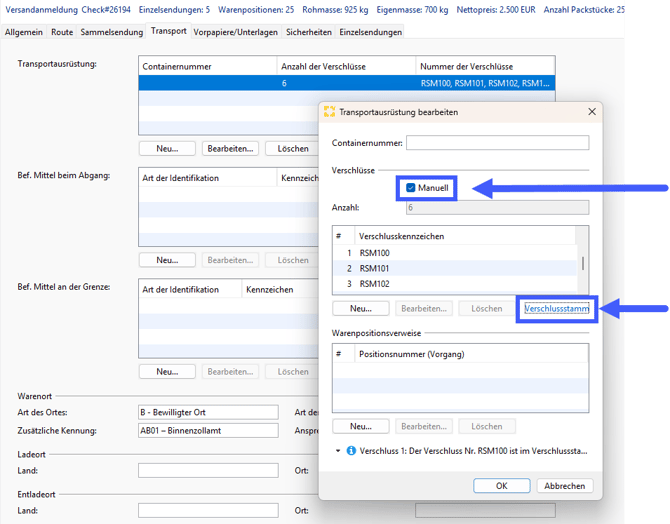Screen dimensions: 670x524
Task: Select the RSM102 seal row
Action: (455, 284)
